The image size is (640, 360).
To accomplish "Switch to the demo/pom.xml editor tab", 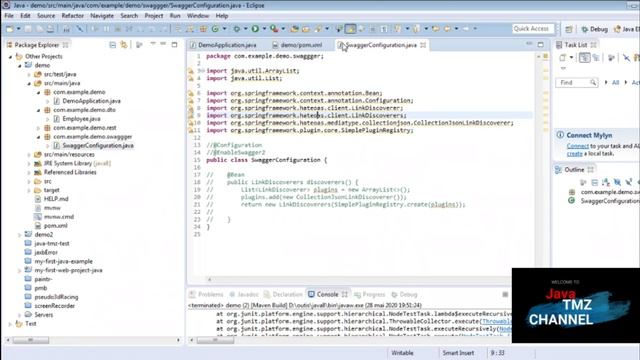I will pyautogui.click(x=298, y=45).
